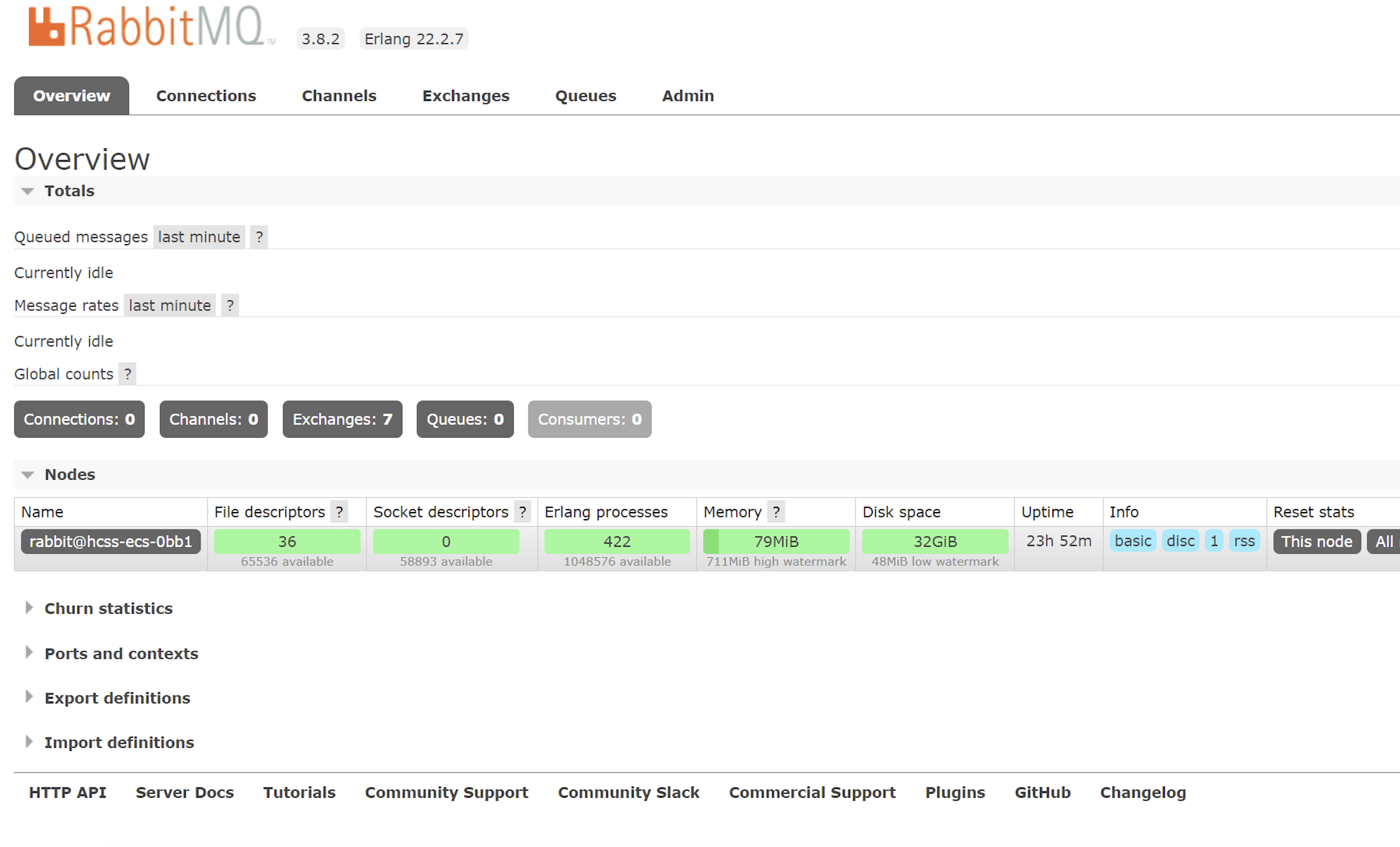The height and width of the screenshot is (847, 1400).
Task: Click the This node reset button
Action: (1316, 541)
